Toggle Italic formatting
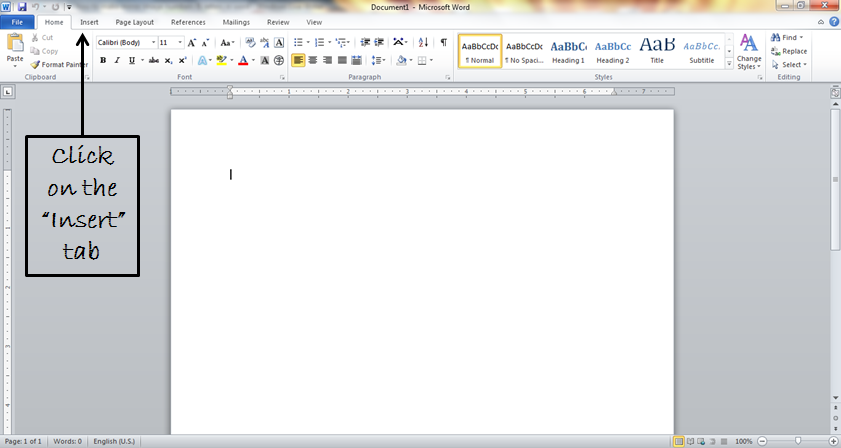 [x=117, y=61]
